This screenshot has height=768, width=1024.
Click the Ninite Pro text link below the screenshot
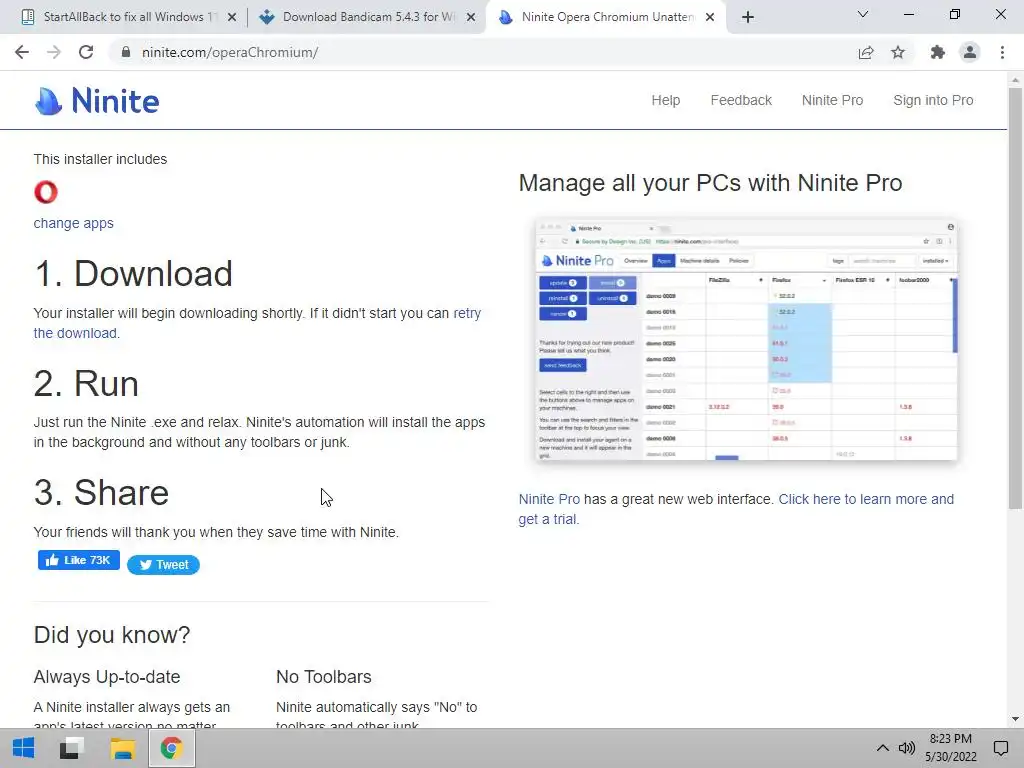tap(549, 500)
